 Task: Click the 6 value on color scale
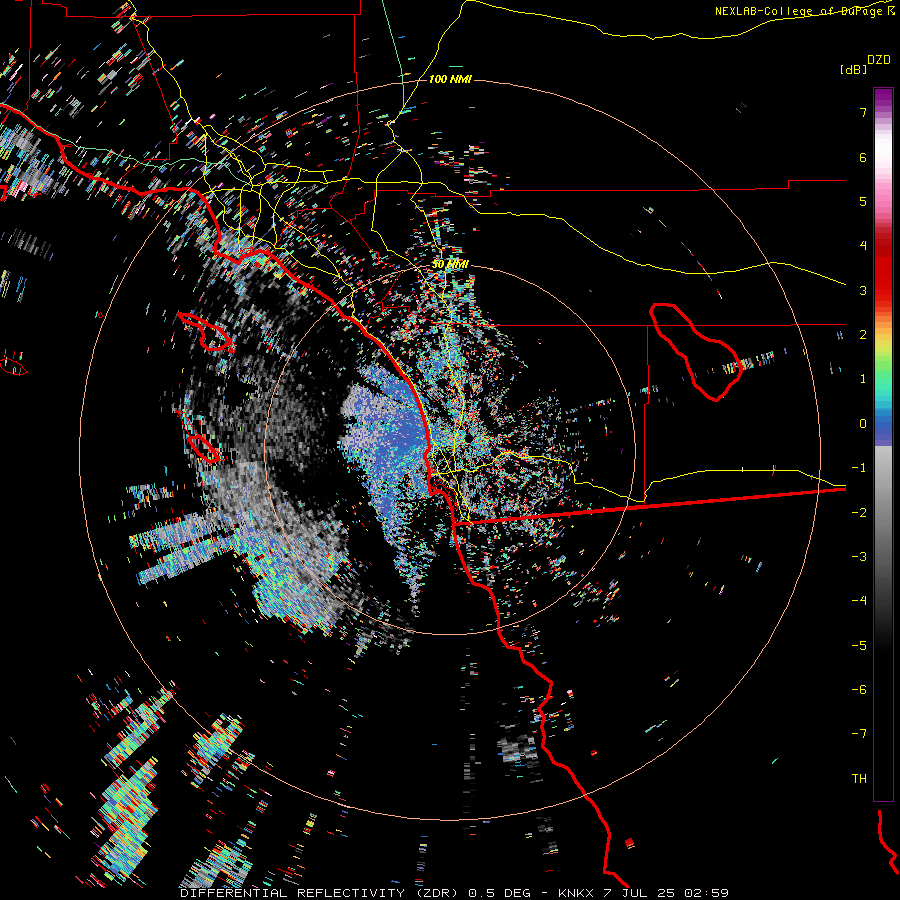click(863, 157)
